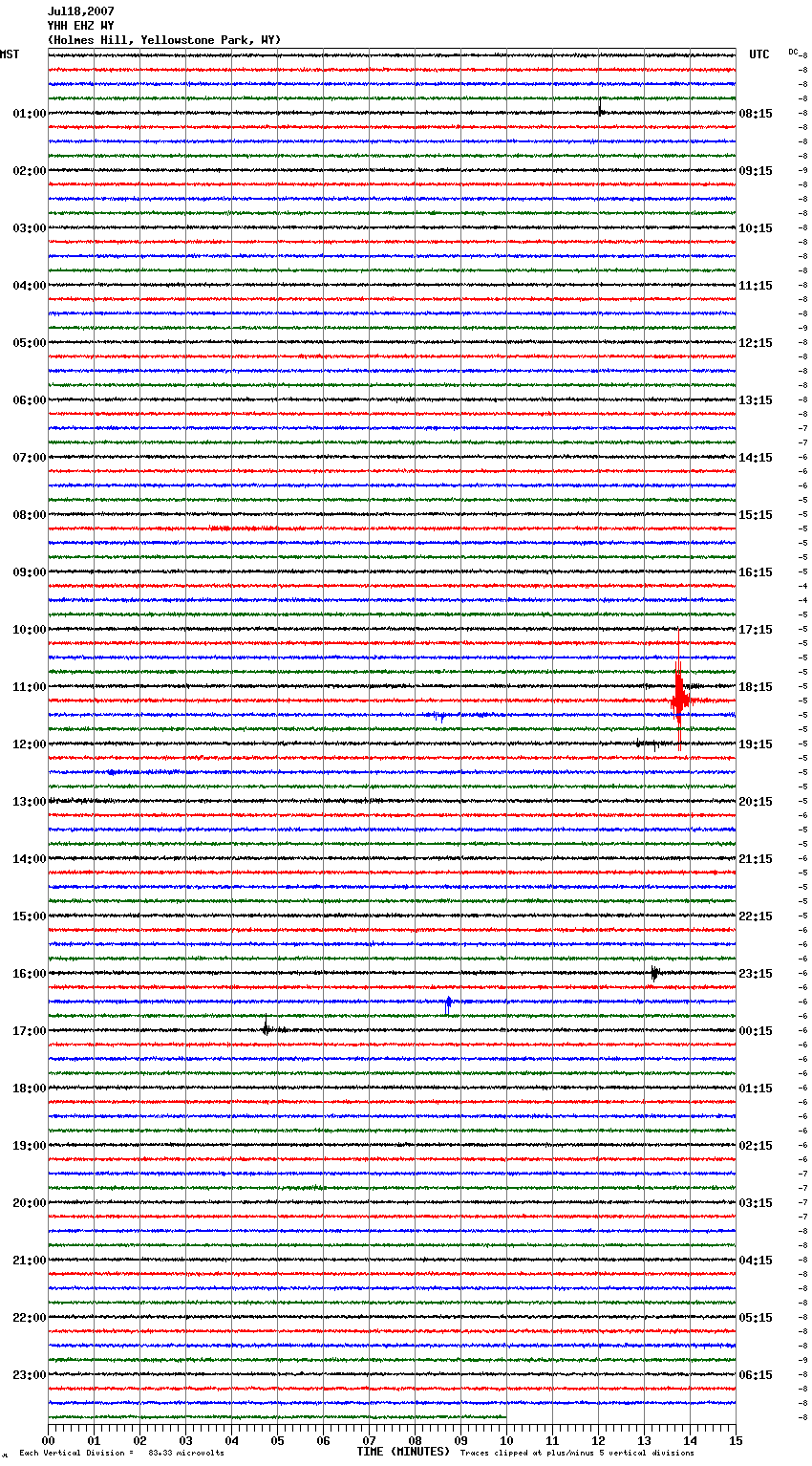
Task: Click the 02:15 UTC time label
Action: (756, 1146)
